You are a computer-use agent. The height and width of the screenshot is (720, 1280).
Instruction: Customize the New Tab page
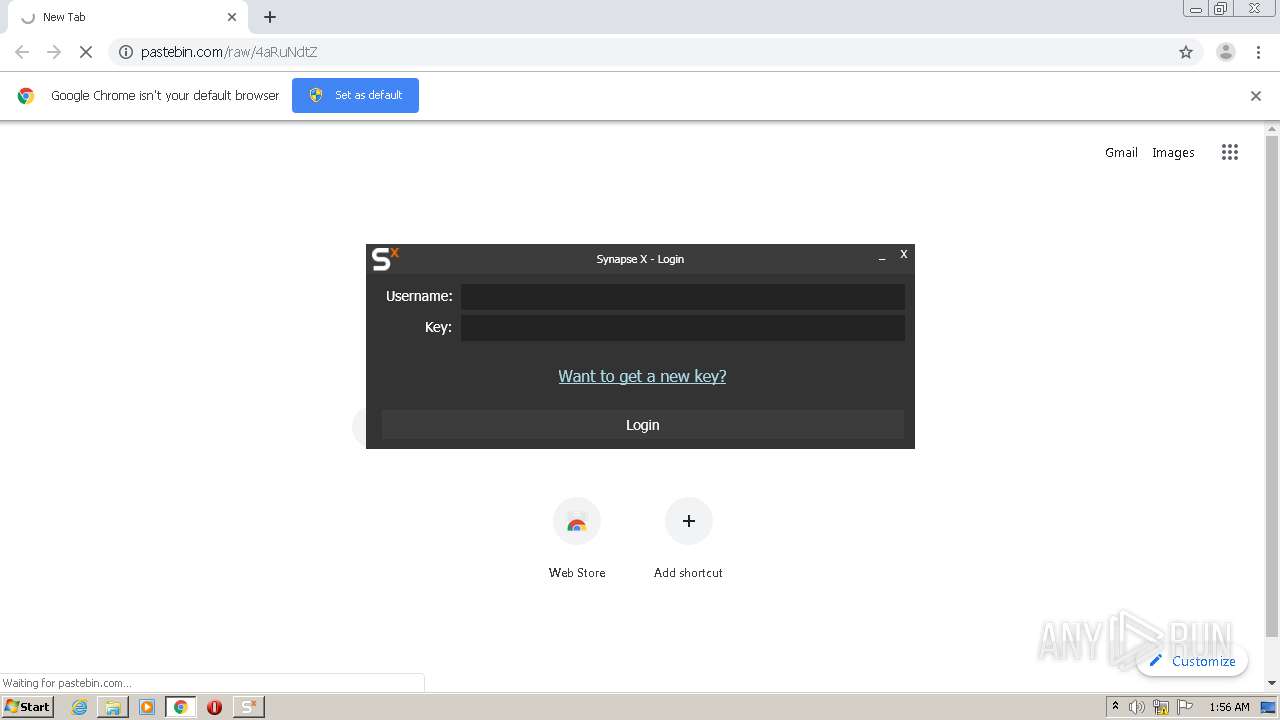coord(1192,661)
